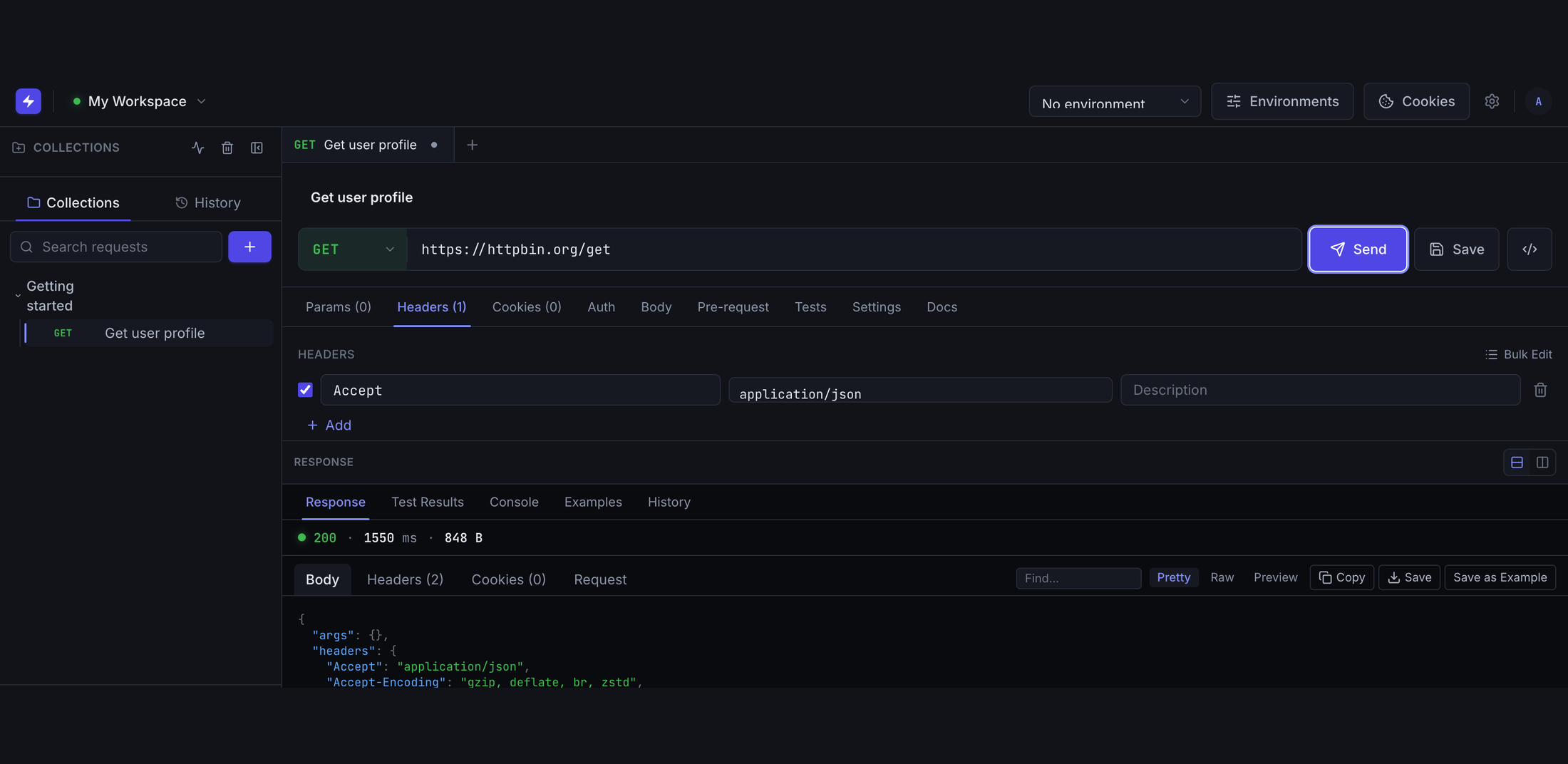Open the Docs tab
1568x764 pixels.
point(942,307)
